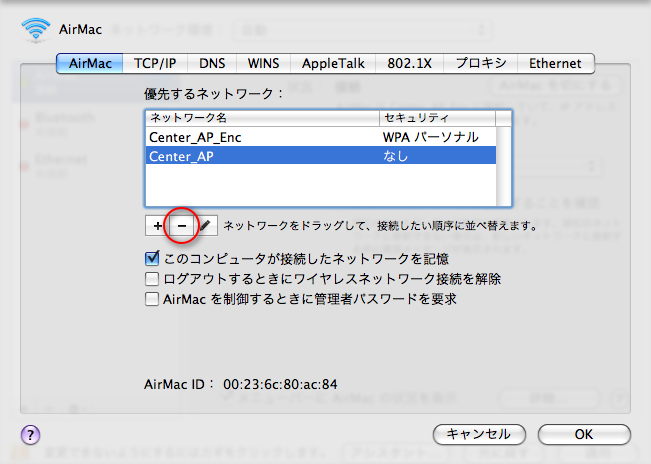
Task: Enable require admin password for AirMac control
Action: (152, 299)
